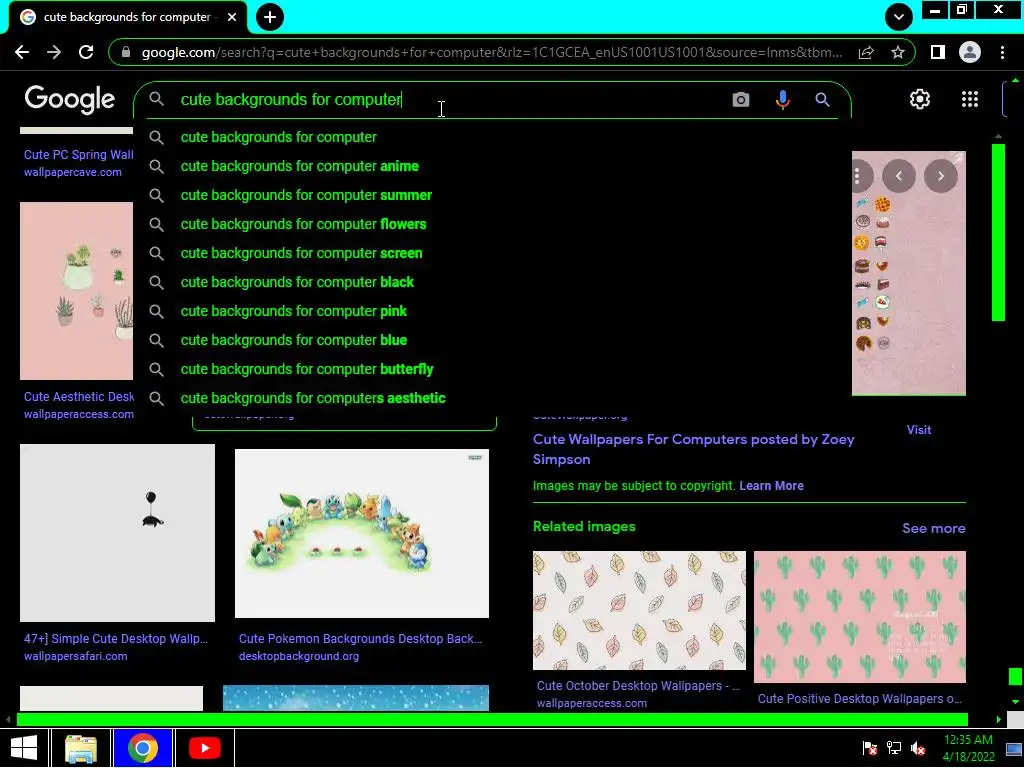
Task: Open '47+] Simple Cute Desktop Wallp...' link
Action: (x=116, y=639)
